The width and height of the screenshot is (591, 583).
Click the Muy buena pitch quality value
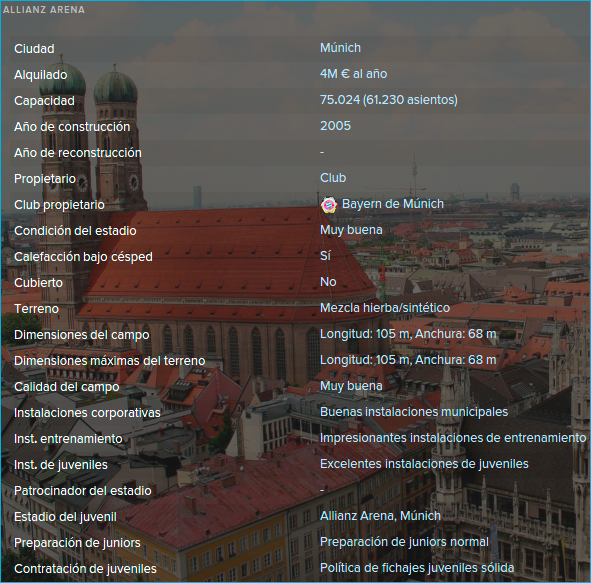351,386
